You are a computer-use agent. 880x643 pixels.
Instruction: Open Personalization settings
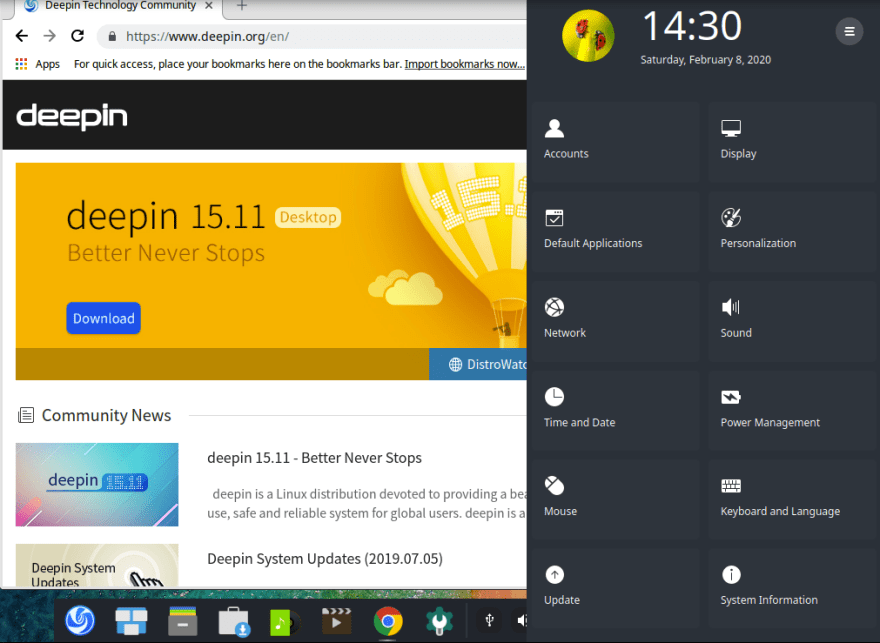(792, 231)
